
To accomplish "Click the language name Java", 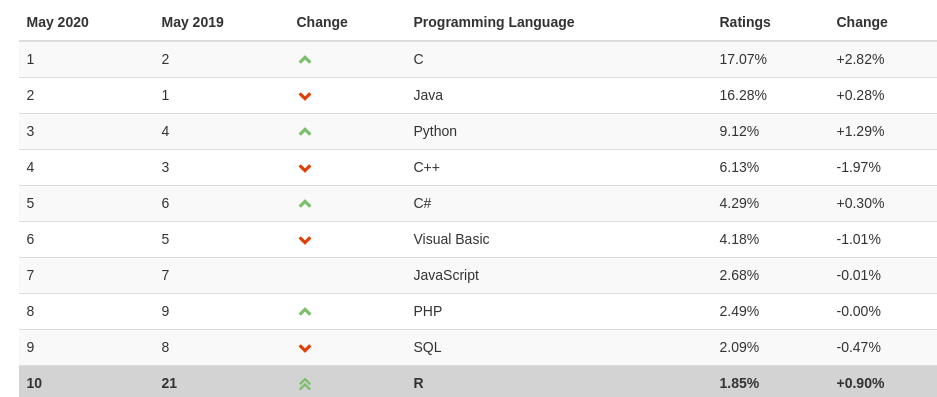I will click(x=428, y=95).
